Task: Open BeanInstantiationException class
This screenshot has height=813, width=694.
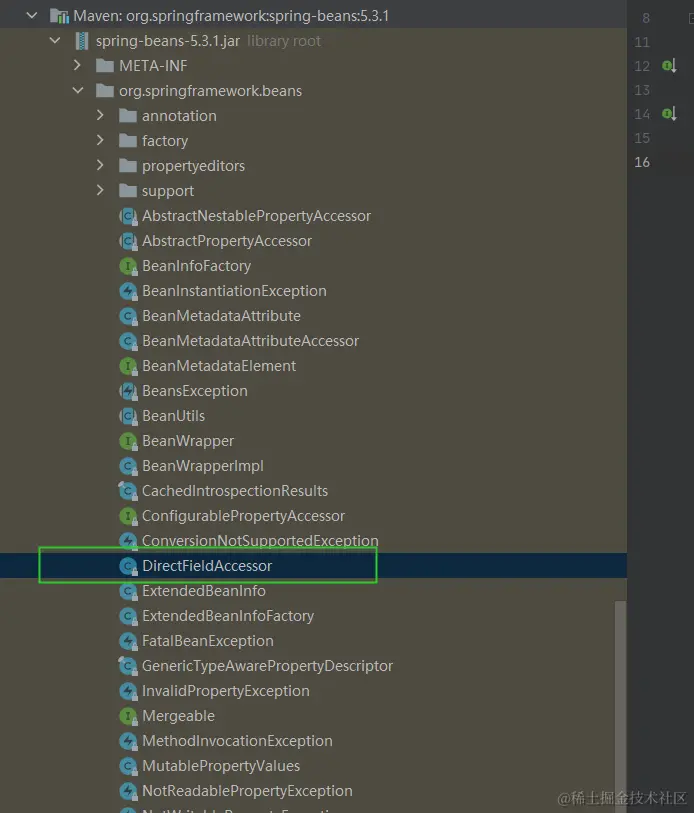Action: click(x=234, y=291)
